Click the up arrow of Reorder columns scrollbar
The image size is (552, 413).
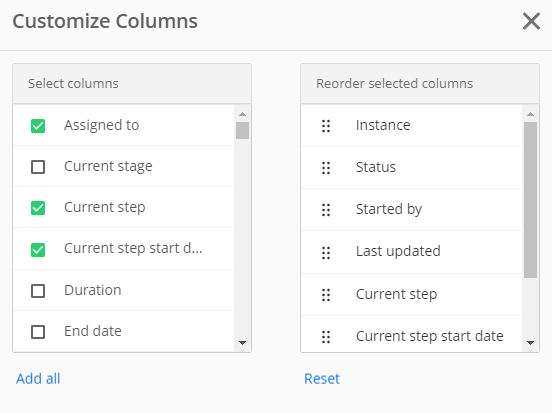(x=530, y=114)
